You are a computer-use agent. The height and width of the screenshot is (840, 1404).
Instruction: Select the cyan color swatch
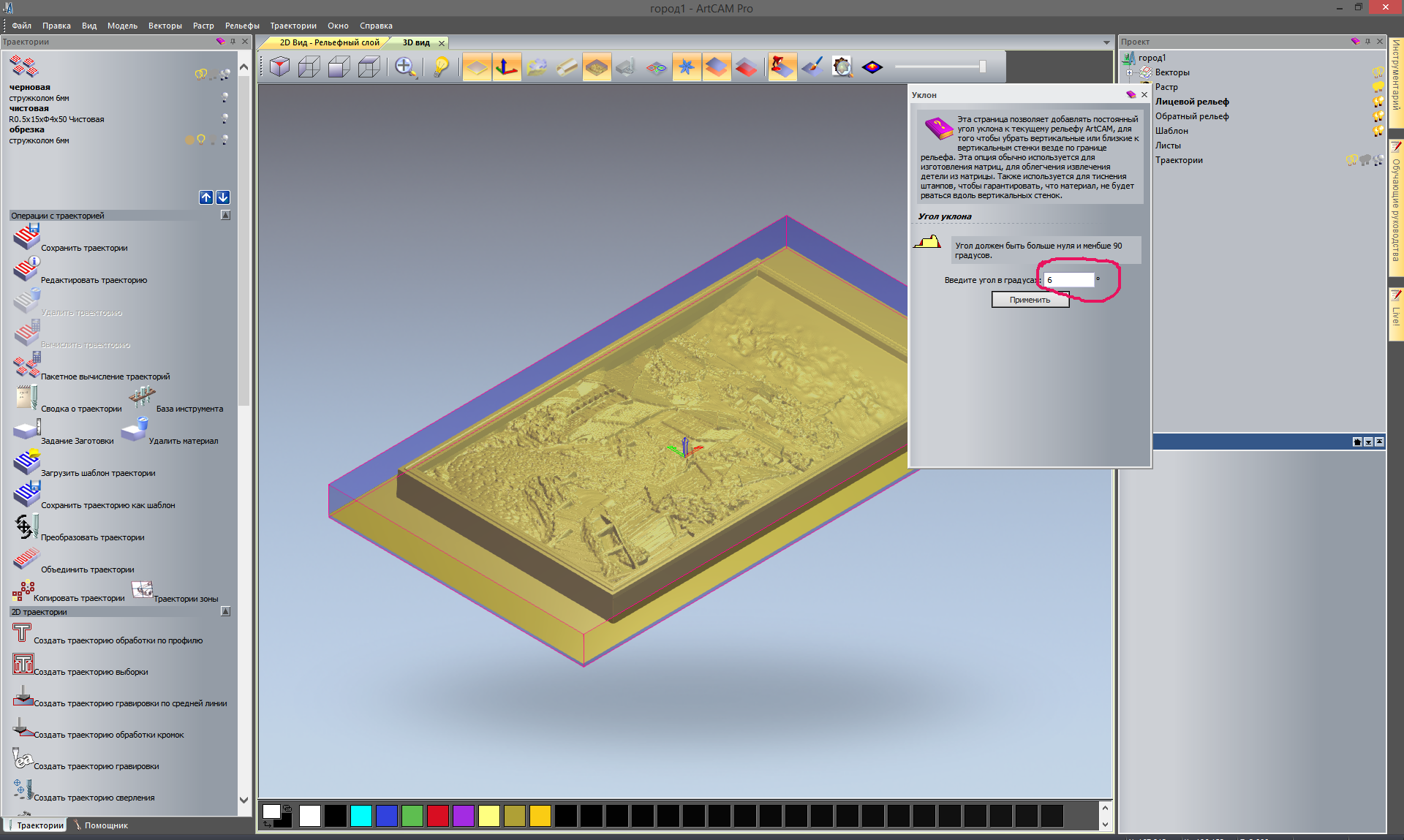[361, 816]
